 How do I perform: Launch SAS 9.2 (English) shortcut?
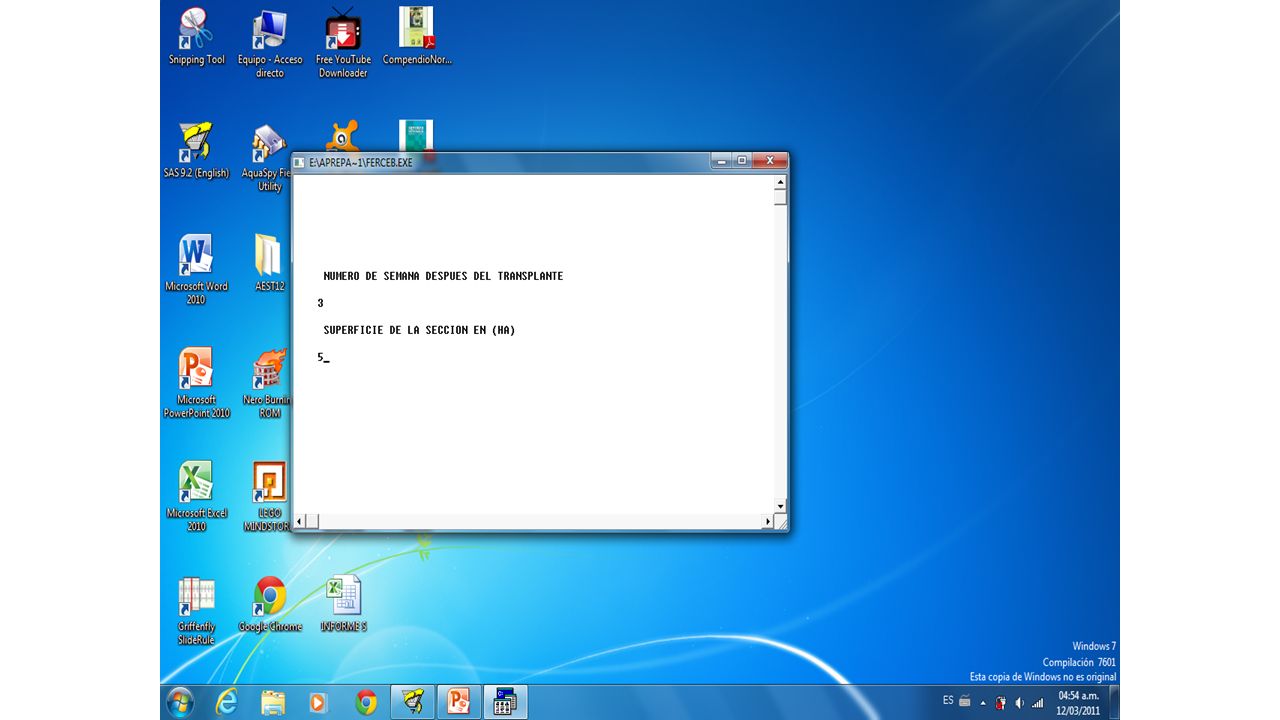pos(196,150)
